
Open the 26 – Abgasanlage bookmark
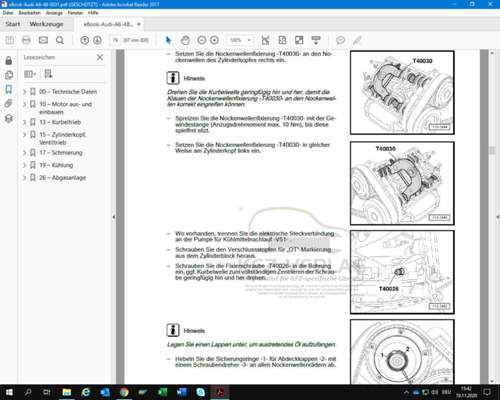(x=62, y=178)
